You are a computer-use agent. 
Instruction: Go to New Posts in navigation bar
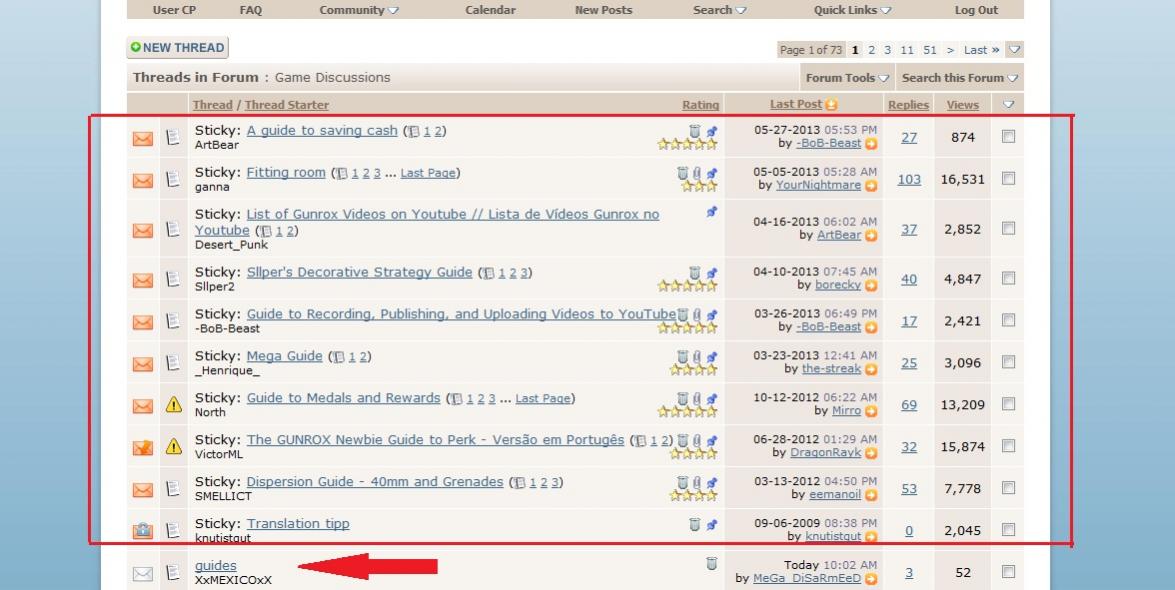tap(603, 10)
